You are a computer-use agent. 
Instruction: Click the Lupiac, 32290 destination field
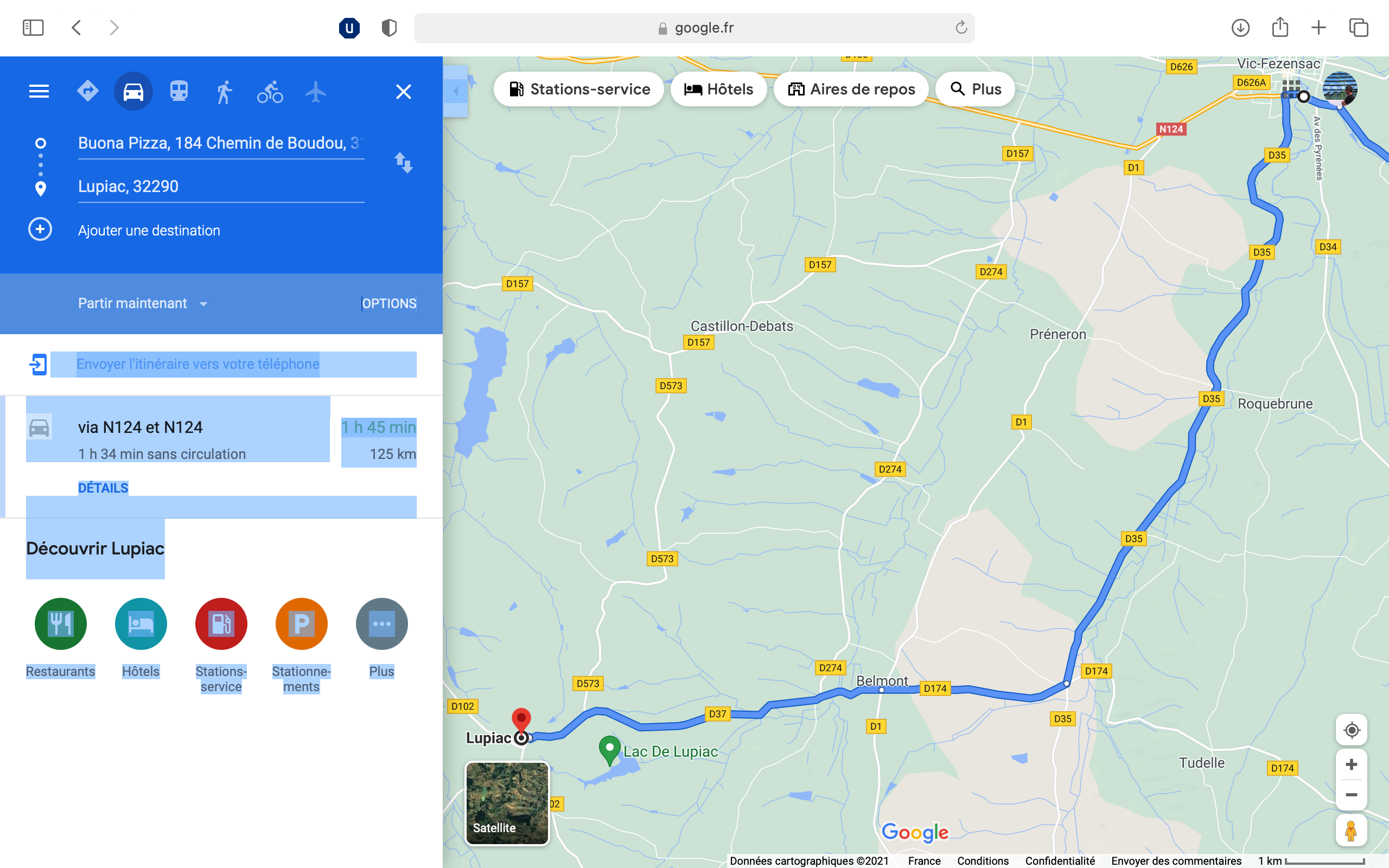(221, 187)
